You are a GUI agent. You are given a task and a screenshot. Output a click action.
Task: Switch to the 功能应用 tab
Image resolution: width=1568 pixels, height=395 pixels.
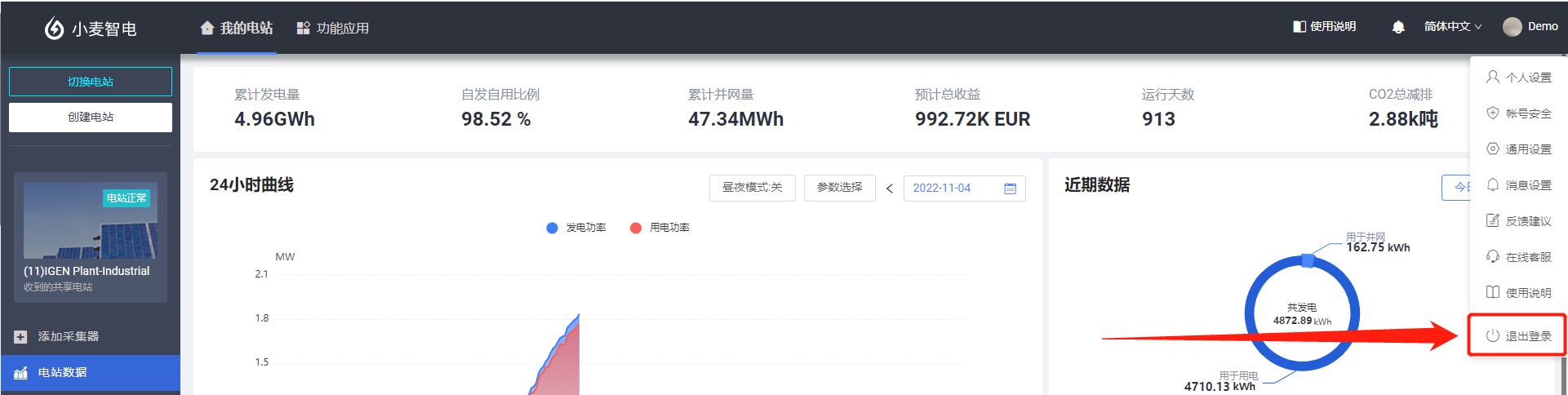click(x=333, y=29)
